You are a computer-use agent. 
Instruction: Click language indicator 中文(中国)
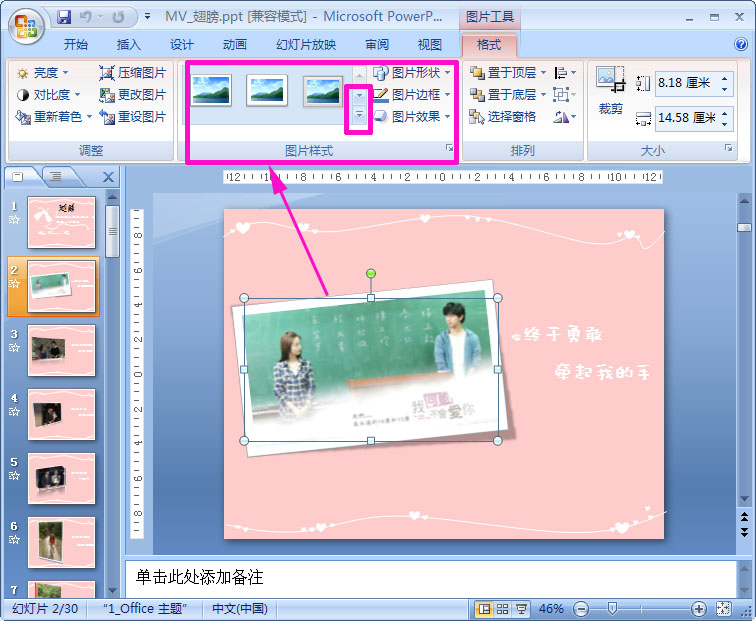[240, 609]
